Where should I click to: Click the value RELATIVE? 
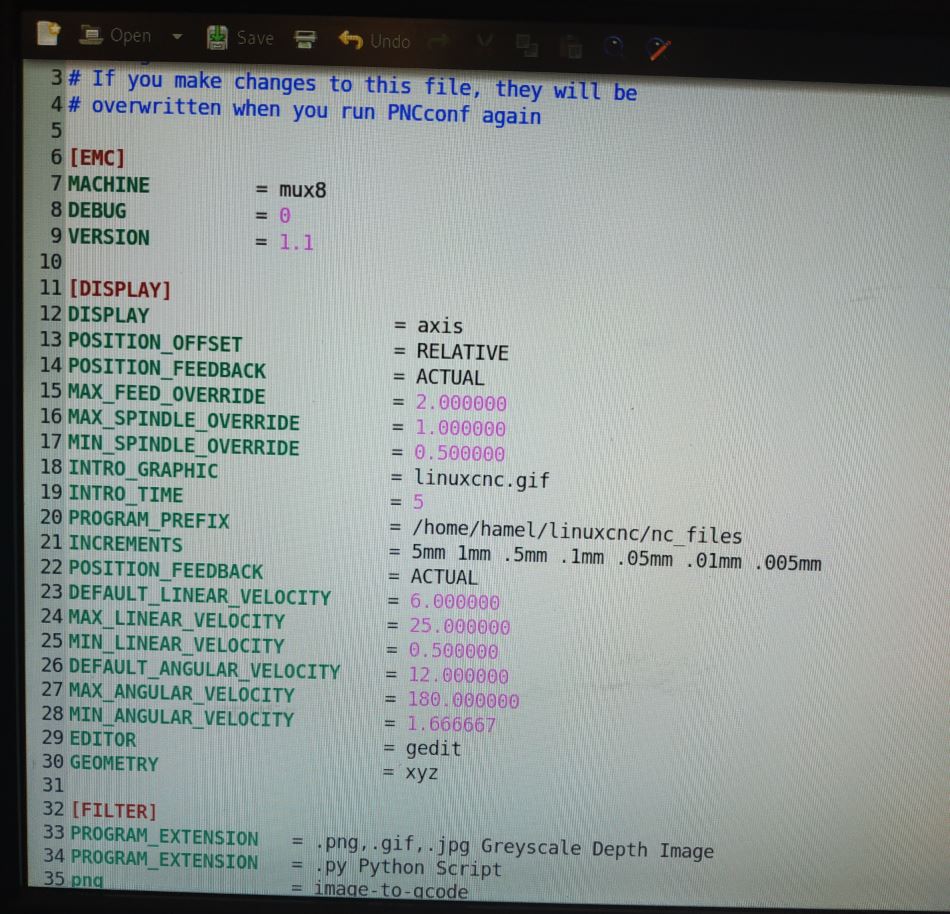(x=462, y=353)
